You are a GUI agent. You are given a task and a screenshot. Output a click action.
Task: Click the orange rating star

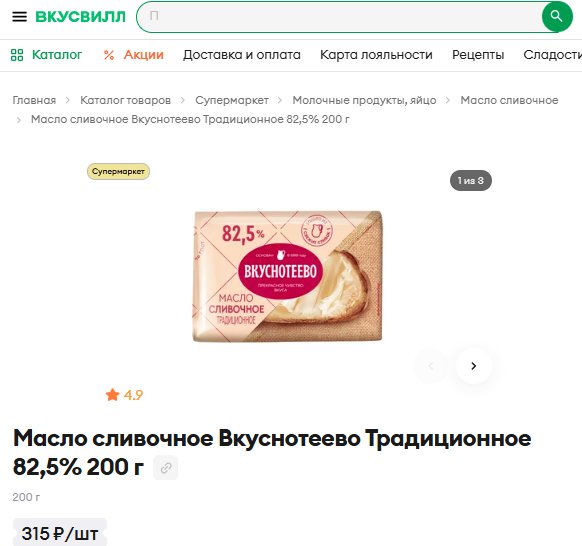pyautogui.click(x=112, y=395)
